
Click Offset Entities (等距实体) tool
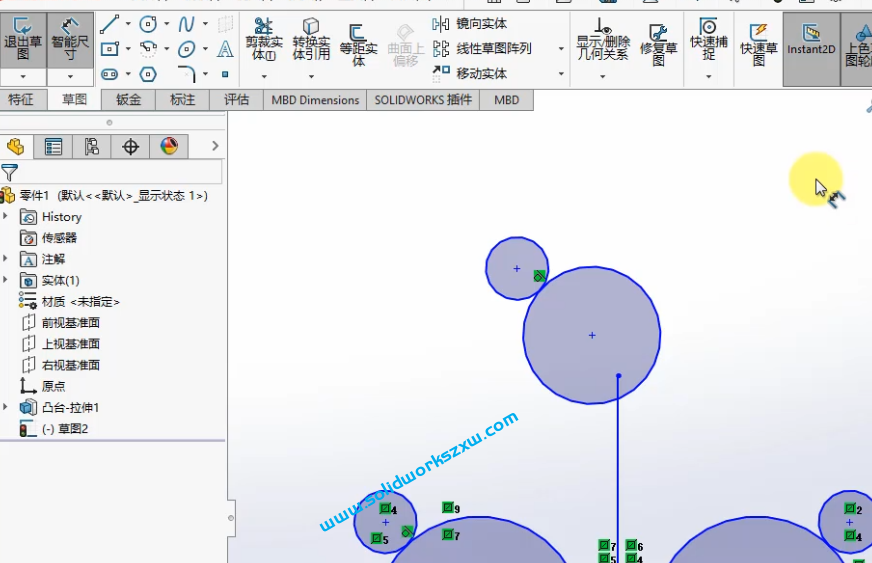point(358,45)
